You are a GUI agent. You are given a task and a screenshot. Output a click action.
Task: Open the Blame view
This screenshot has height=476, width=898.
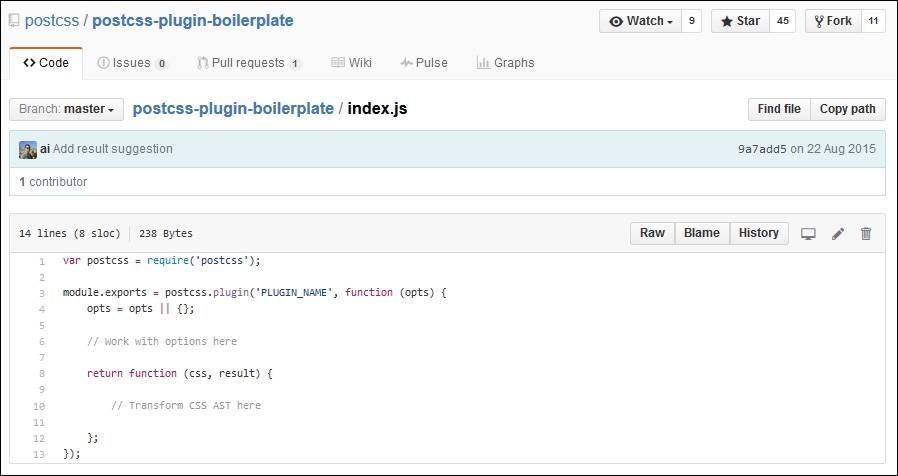click(x=702, y=233)
